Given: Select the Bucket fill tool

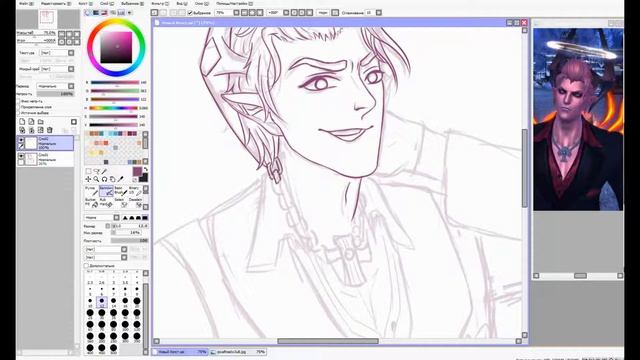Looking at the screenshot, I should [x=91, y=202].
